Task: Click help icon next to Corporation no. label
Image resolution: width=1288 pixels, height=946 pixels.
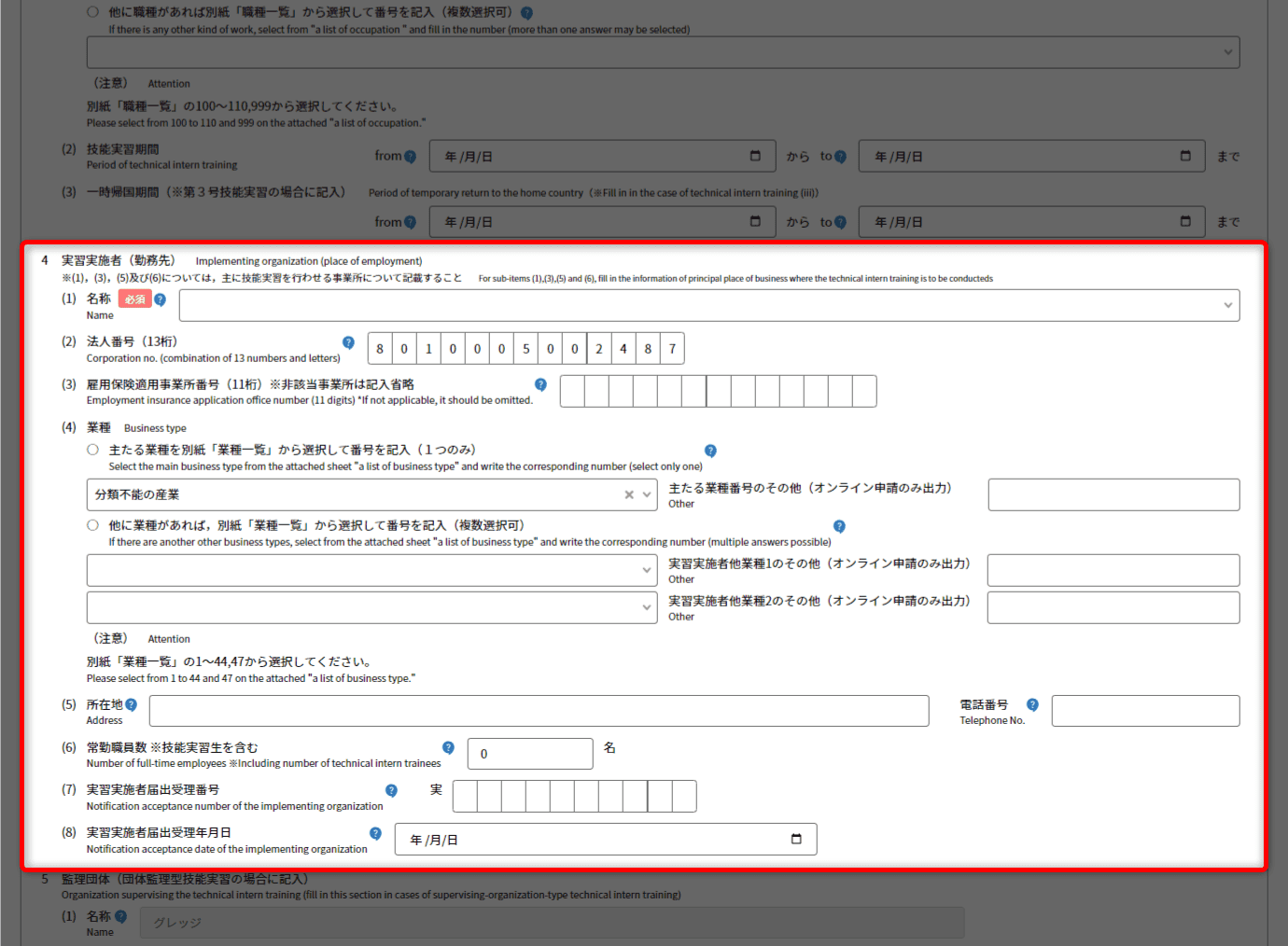Action: [348, 342]
